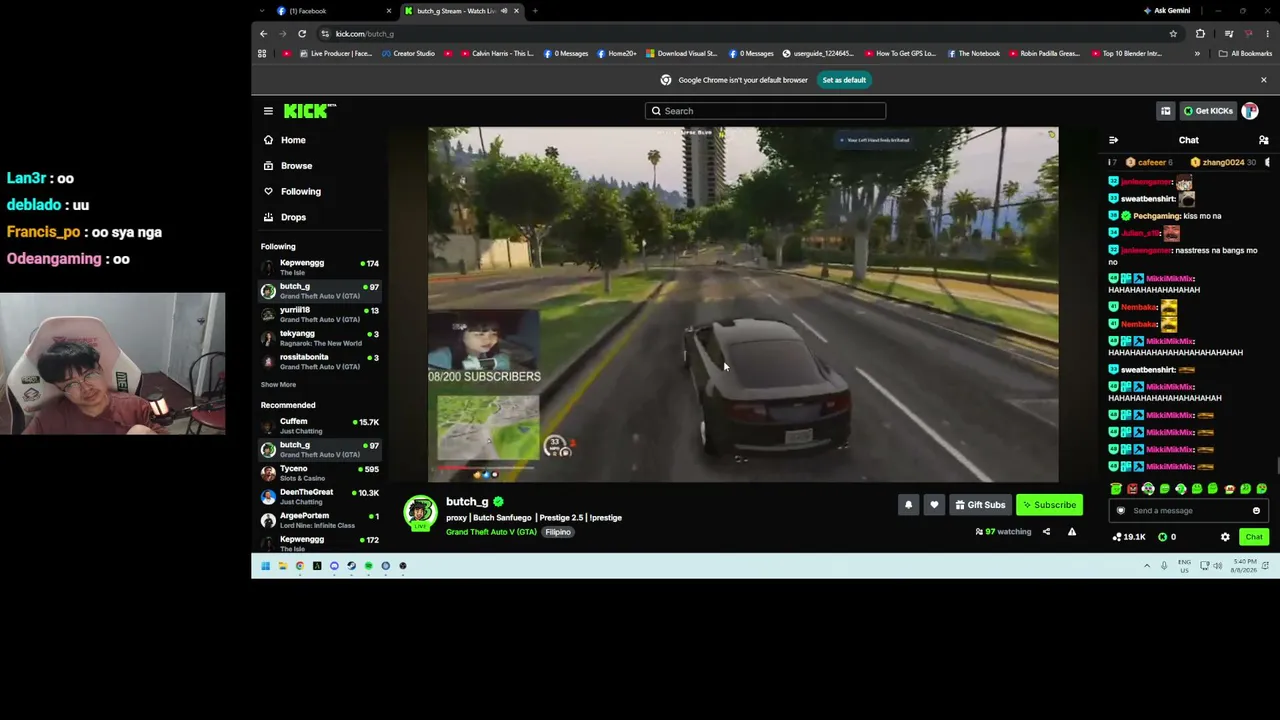
Task: Open Cuffem channel in Recommended list
Action: 320,426
